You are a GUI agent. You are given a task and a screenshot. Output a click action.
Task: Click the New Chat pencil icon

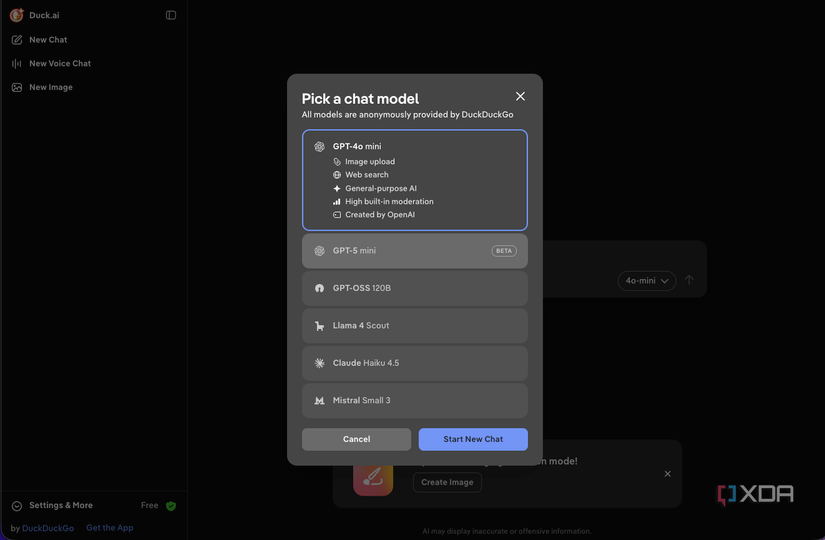(x=17, y=40)
